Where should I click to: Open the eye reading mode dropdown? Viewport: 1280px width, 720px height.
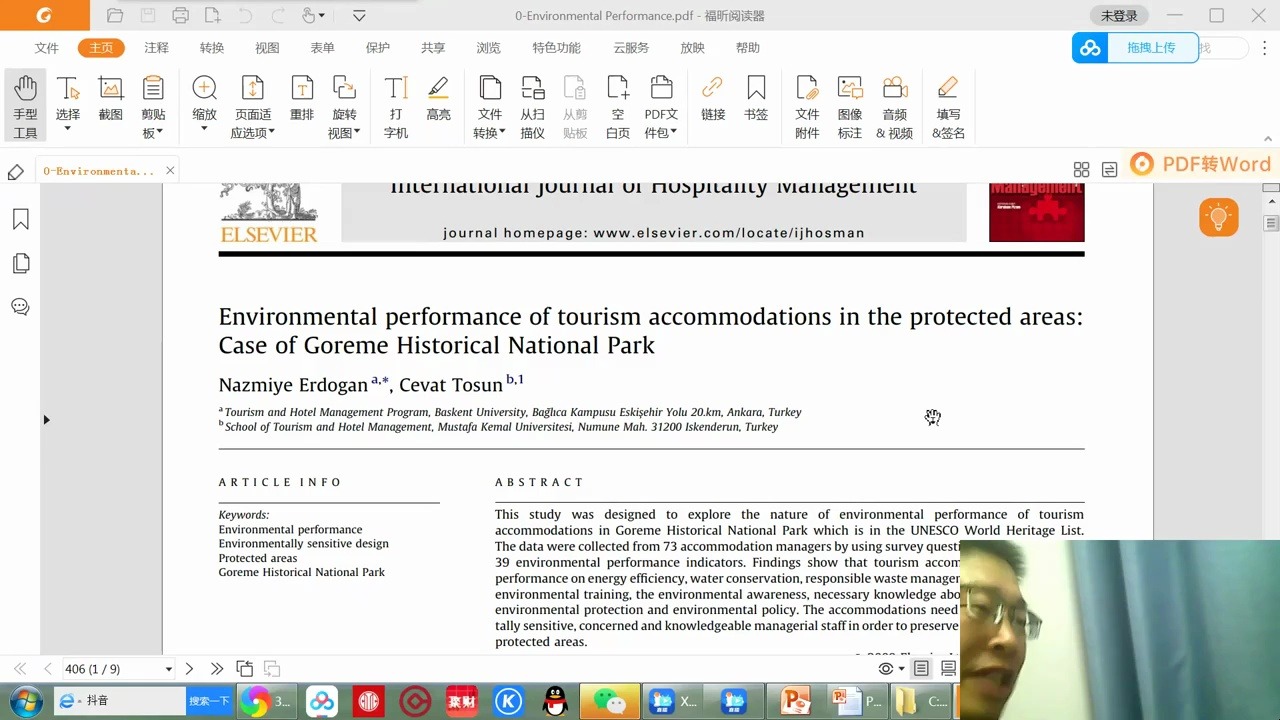pos(901,669)
